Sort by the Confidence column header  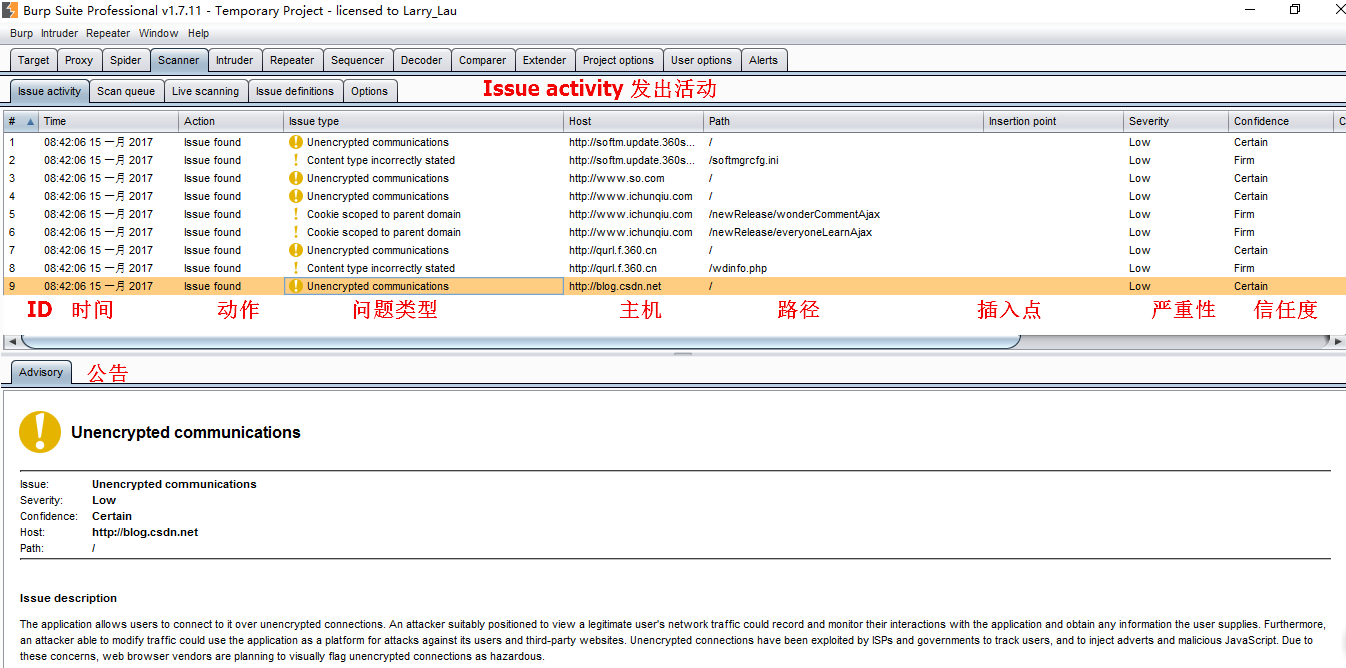point(1281,121)
